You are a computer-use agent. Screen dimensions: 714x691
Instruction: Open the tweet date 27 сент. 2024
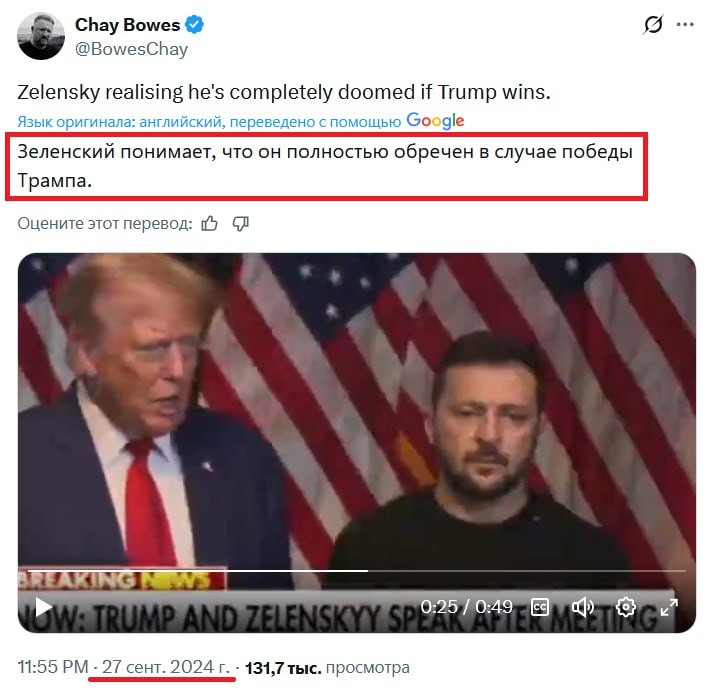[166, 667]
